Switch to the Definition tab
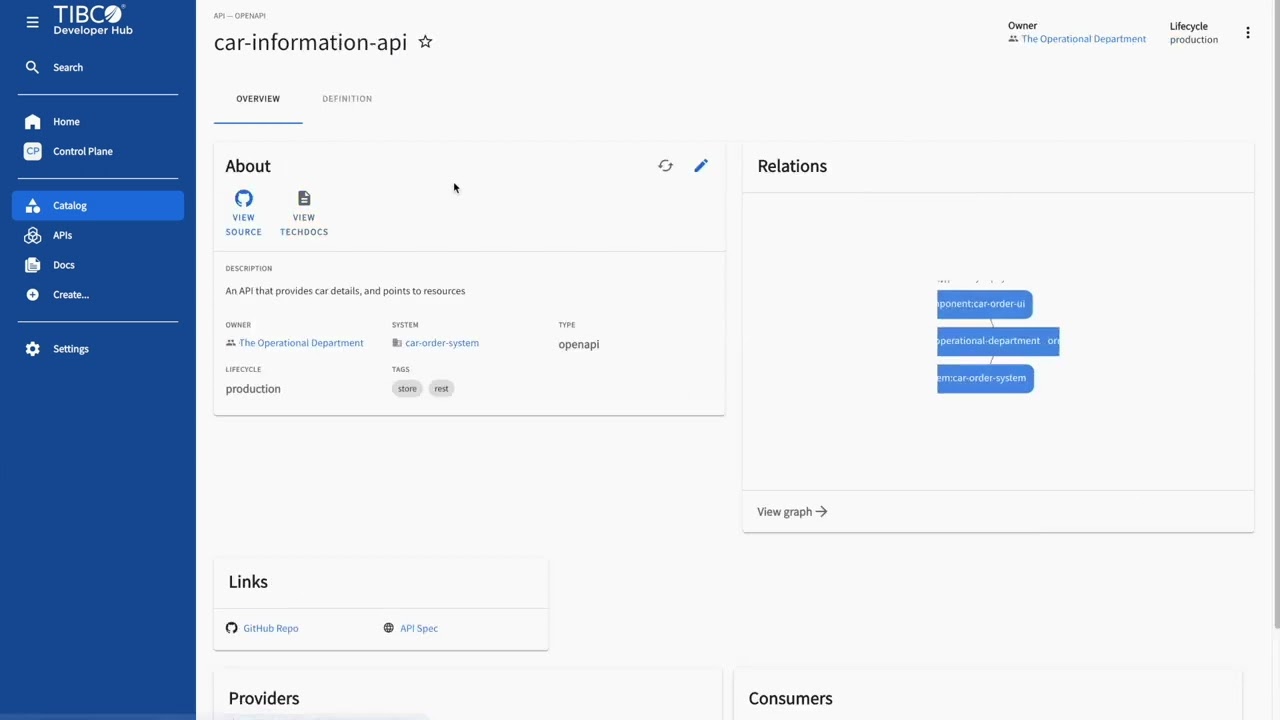Screen dimensions: 1280x720 click(347, 99)
